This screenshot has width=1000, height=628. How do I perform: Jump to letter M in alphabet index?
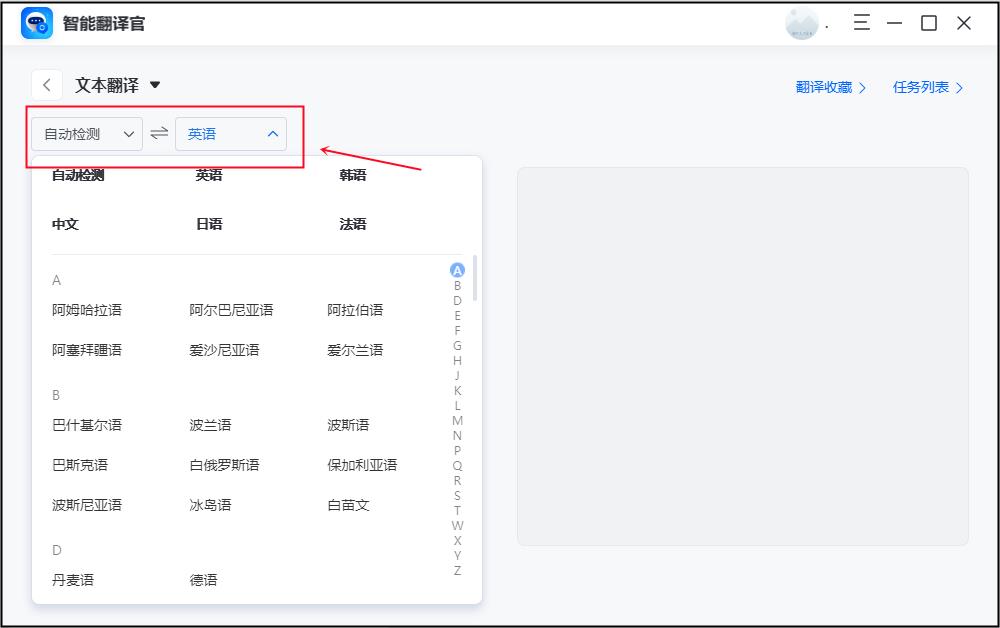457,420
